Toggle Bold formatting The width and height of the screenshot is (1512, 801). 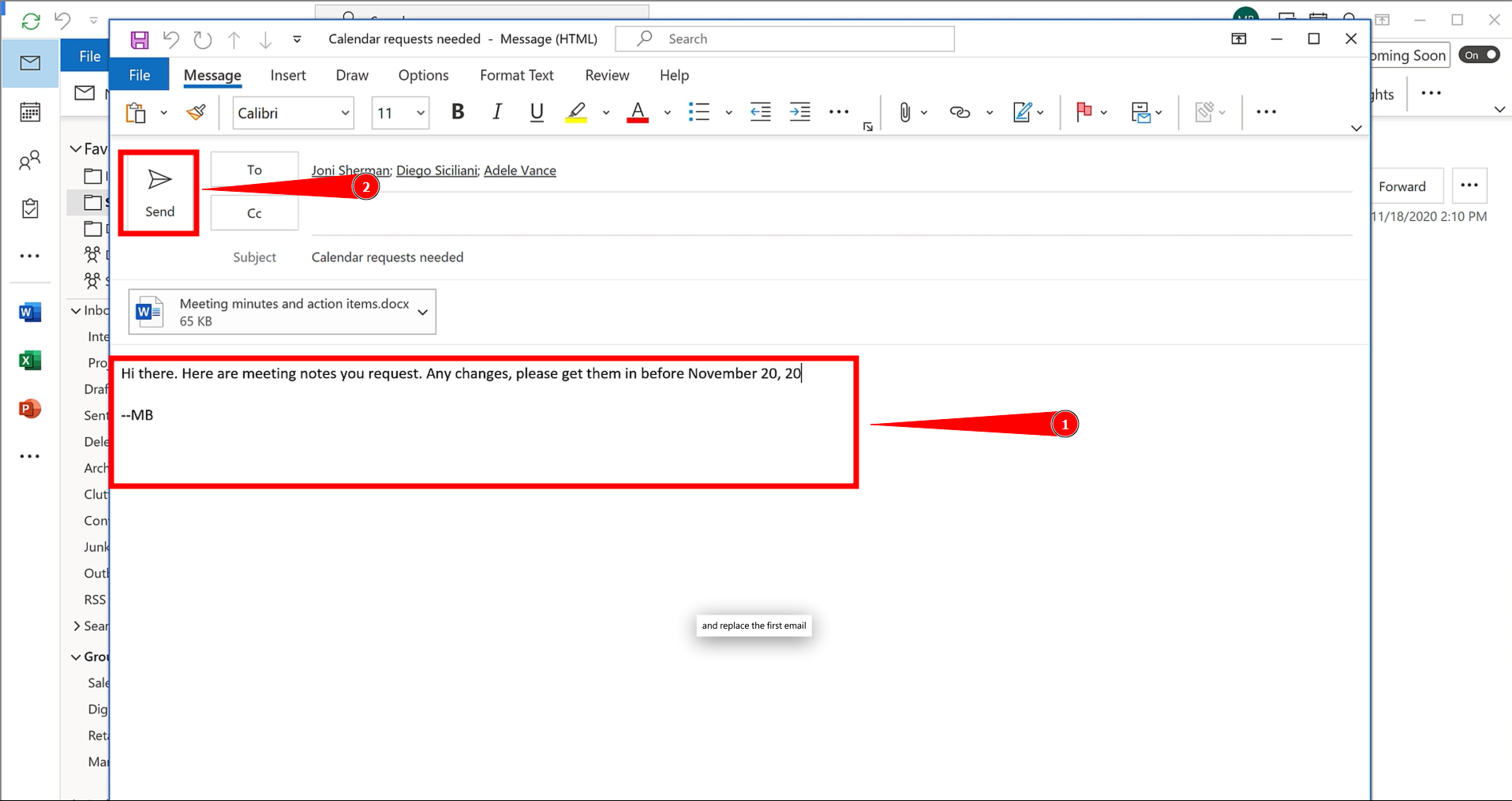pyautogui.click(x=457, y=112)
